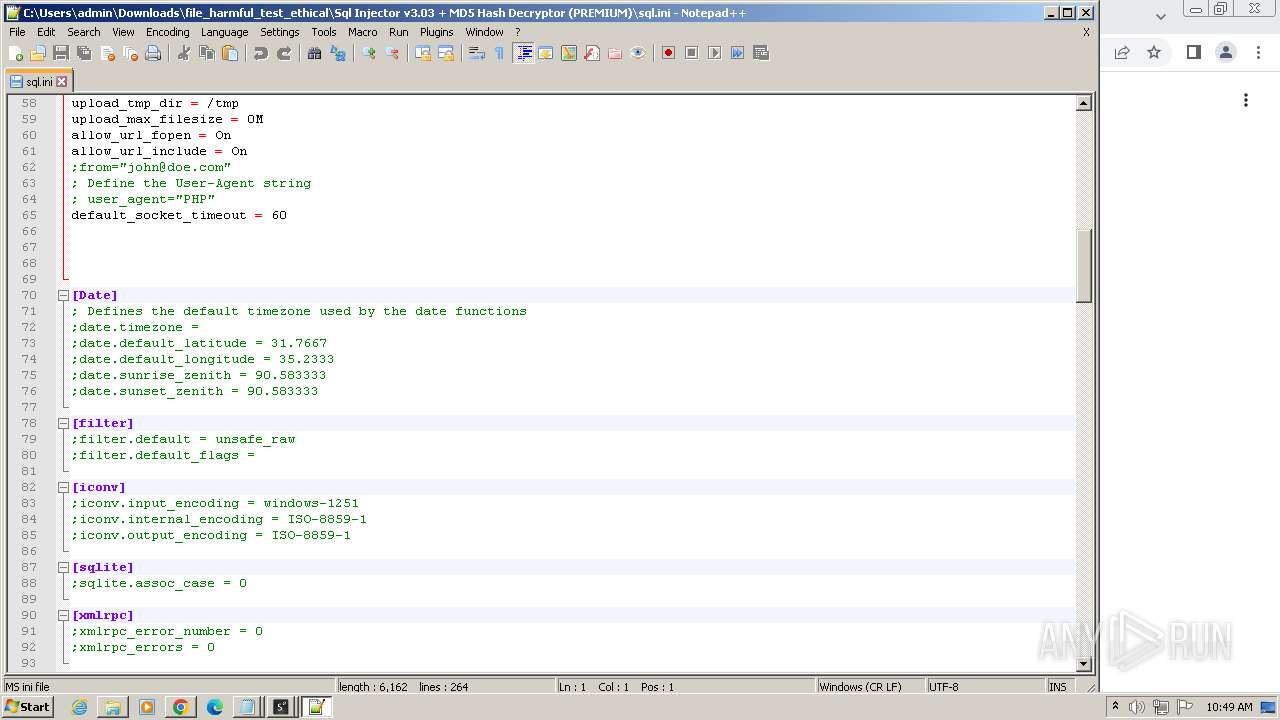This screenshot has width=1280, height=720.
Task: Cut selection with the scissors icon
Action: point(184,53)
